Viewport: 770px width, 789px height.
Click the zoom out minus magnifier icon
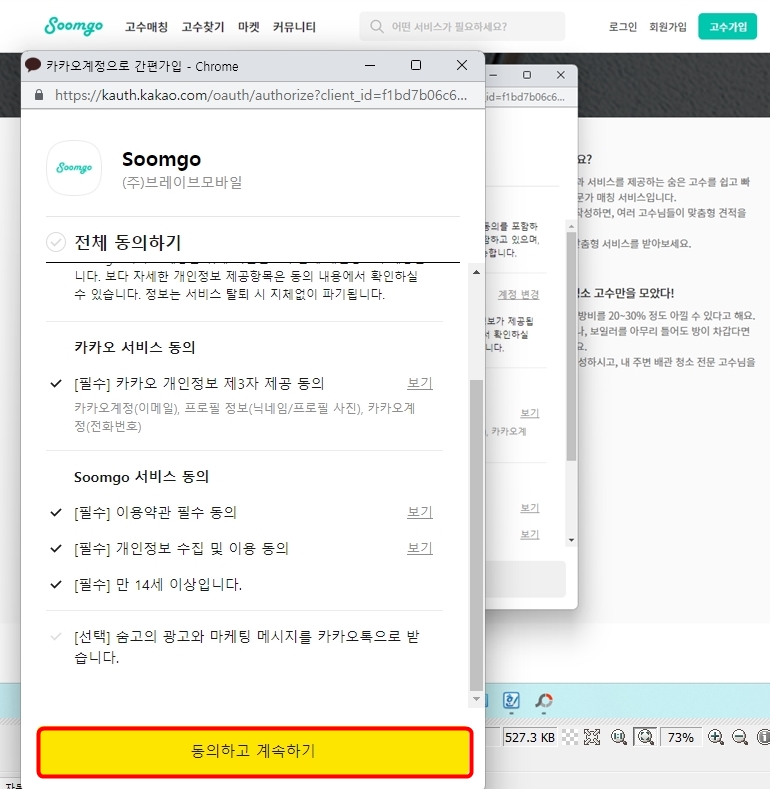click(x=739, y=737)
